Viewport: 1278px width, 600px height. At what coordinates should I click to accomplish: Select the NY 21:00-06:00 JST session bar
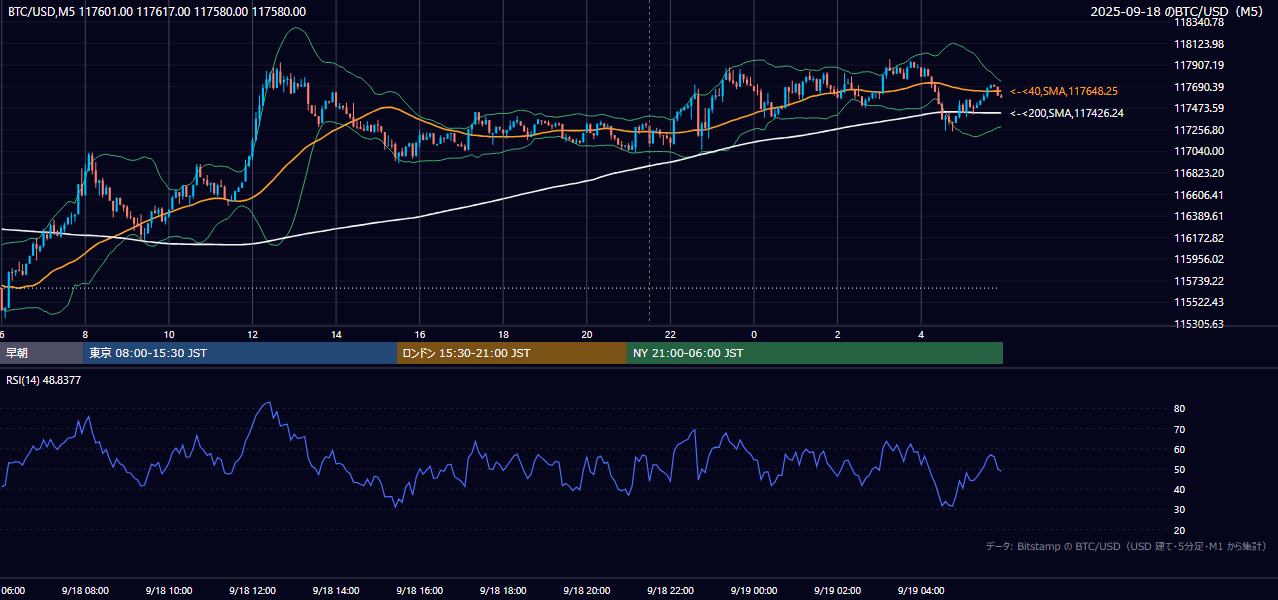coord(815,353)
